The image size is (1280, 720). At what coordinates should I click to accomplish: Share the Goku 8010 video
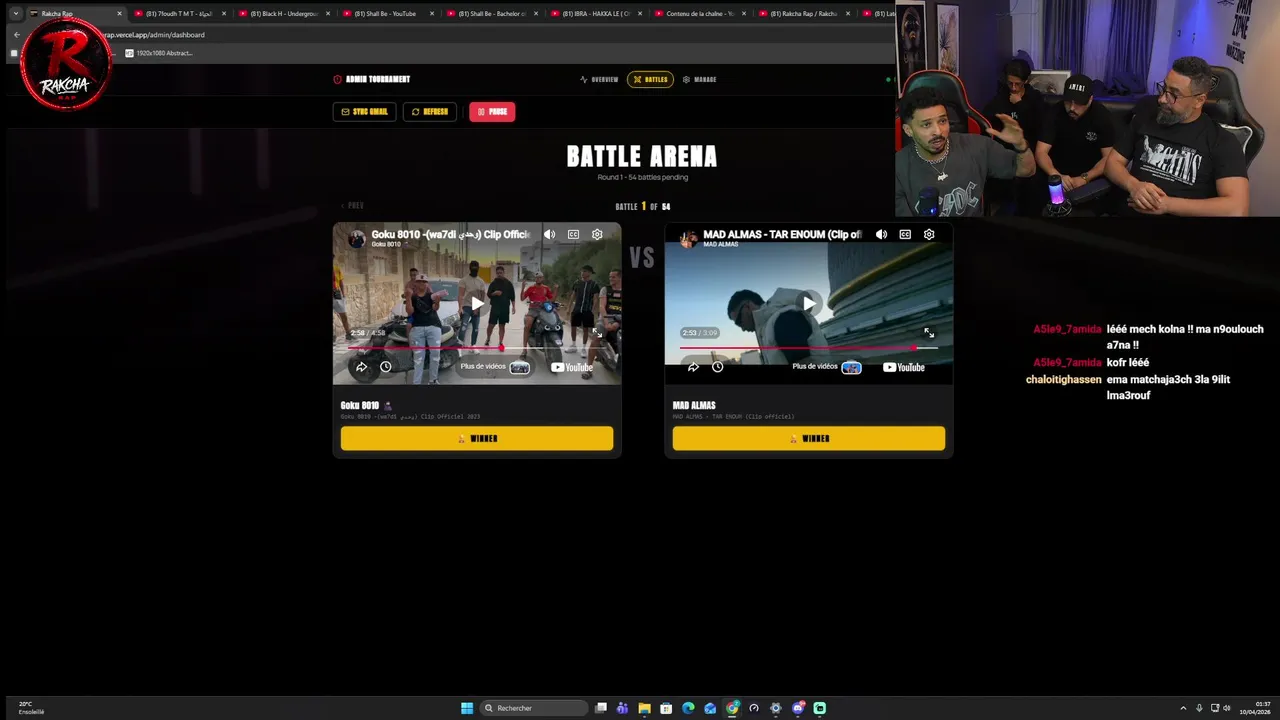point(361,367)
